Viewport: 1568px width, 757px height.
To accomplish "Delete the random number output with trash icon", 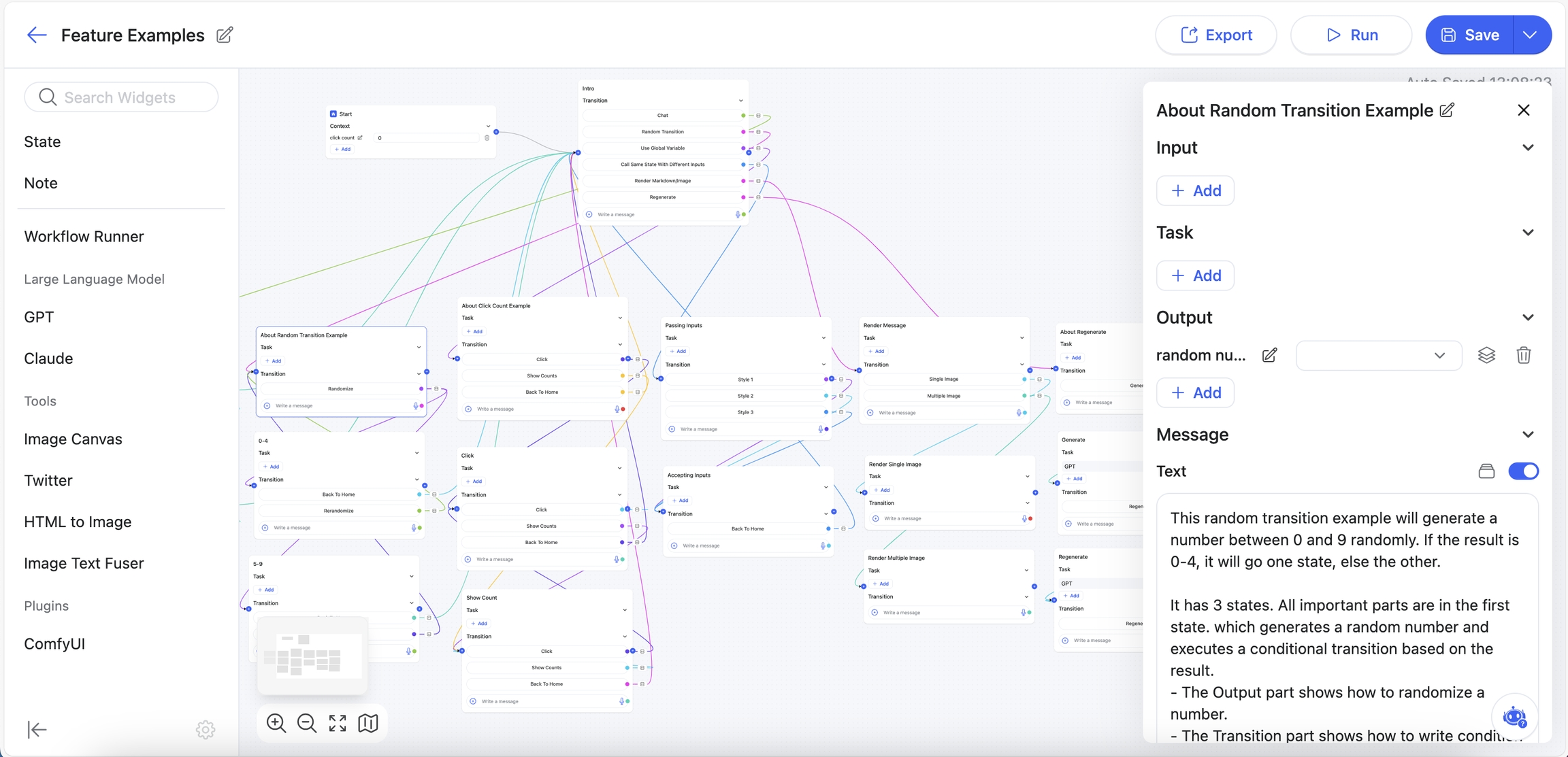I will pyautogui.click(x=1524, y=355).
